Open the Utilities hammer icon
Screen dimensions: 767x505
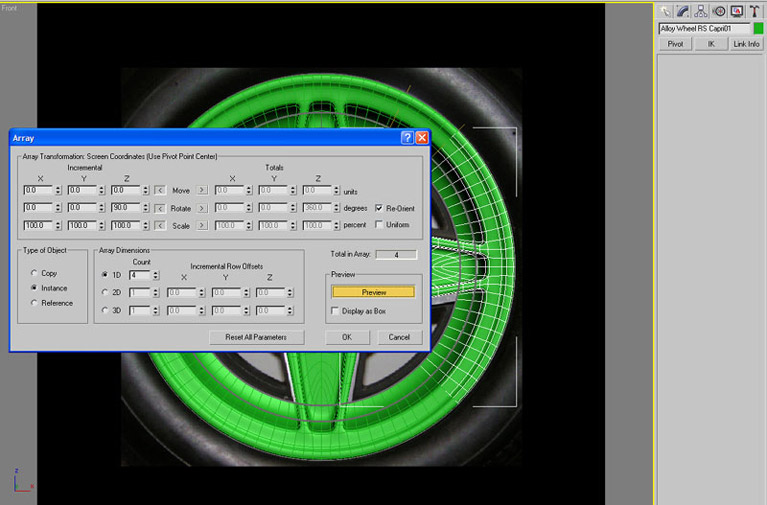[x=754, y=11]
